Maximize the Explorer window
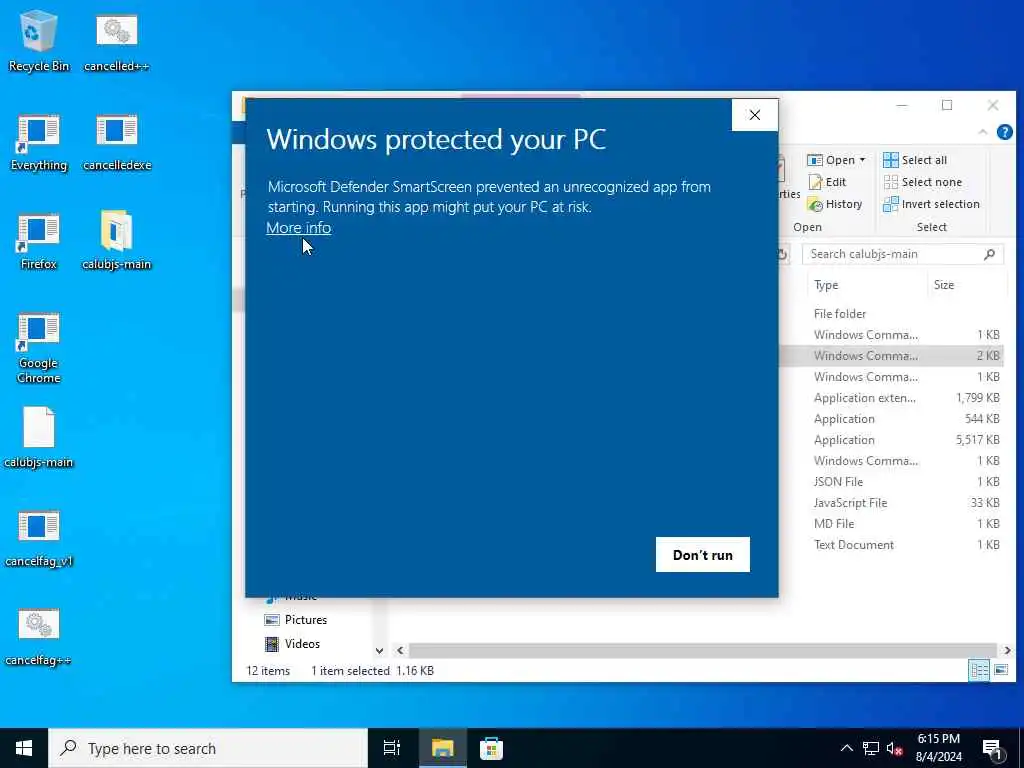Screen dimensions: 1024x768 947,105
